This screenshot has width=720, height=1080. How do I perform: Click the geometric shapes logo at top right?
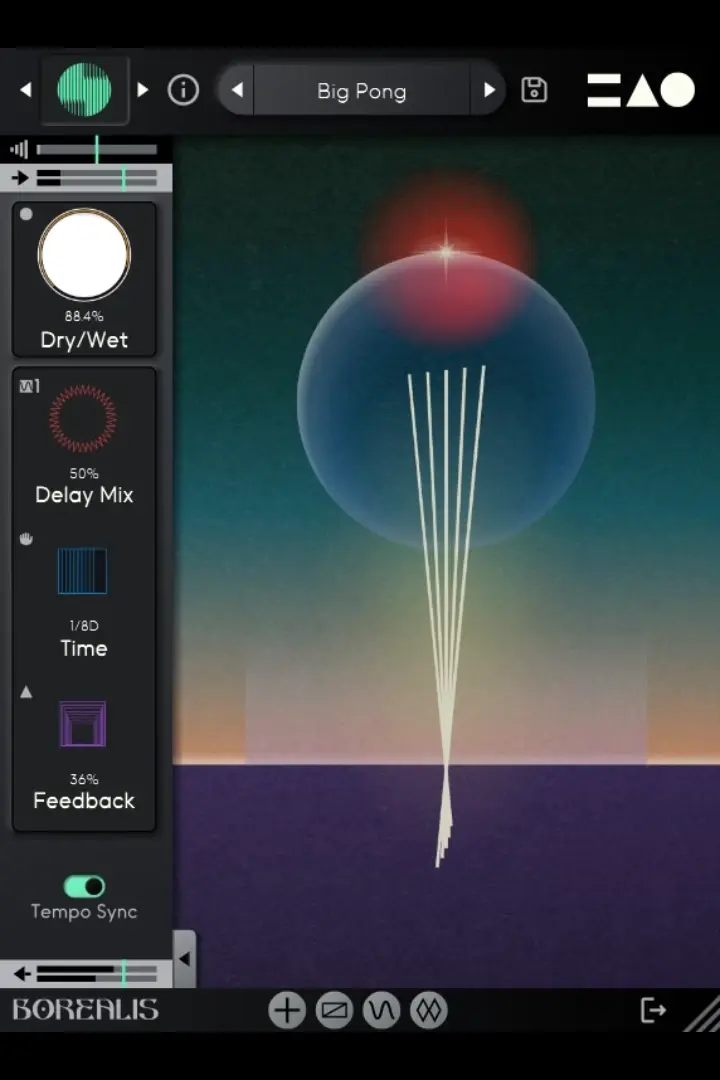[x=641, y=90]
